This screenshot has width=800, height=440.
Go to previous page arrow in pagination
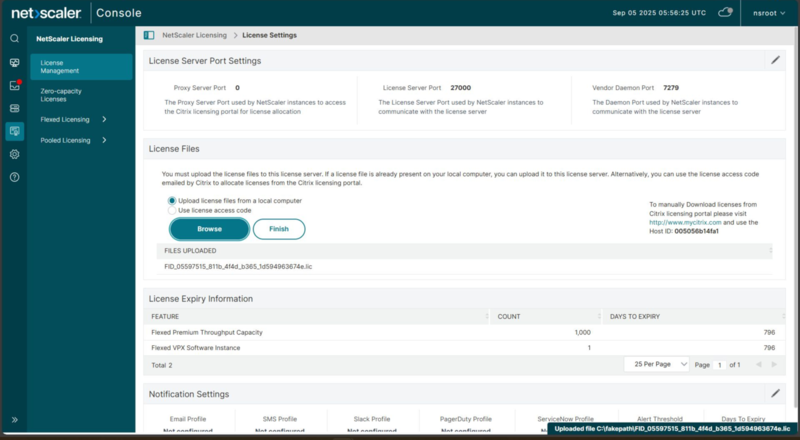(x=759, y=364)
